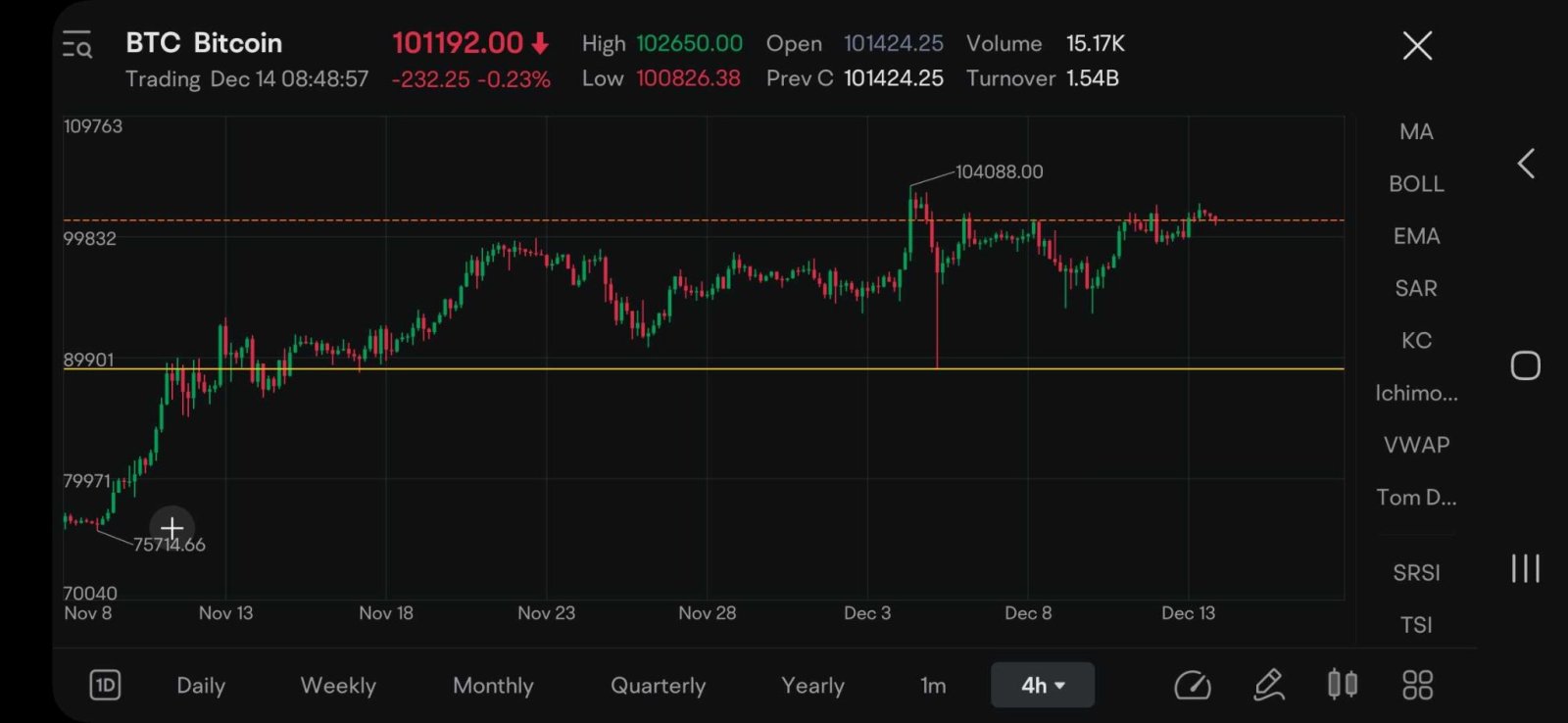Screen dimensions: 1568x723
Task: Click the Nov 18 date axis label
Action: [386, 613]
